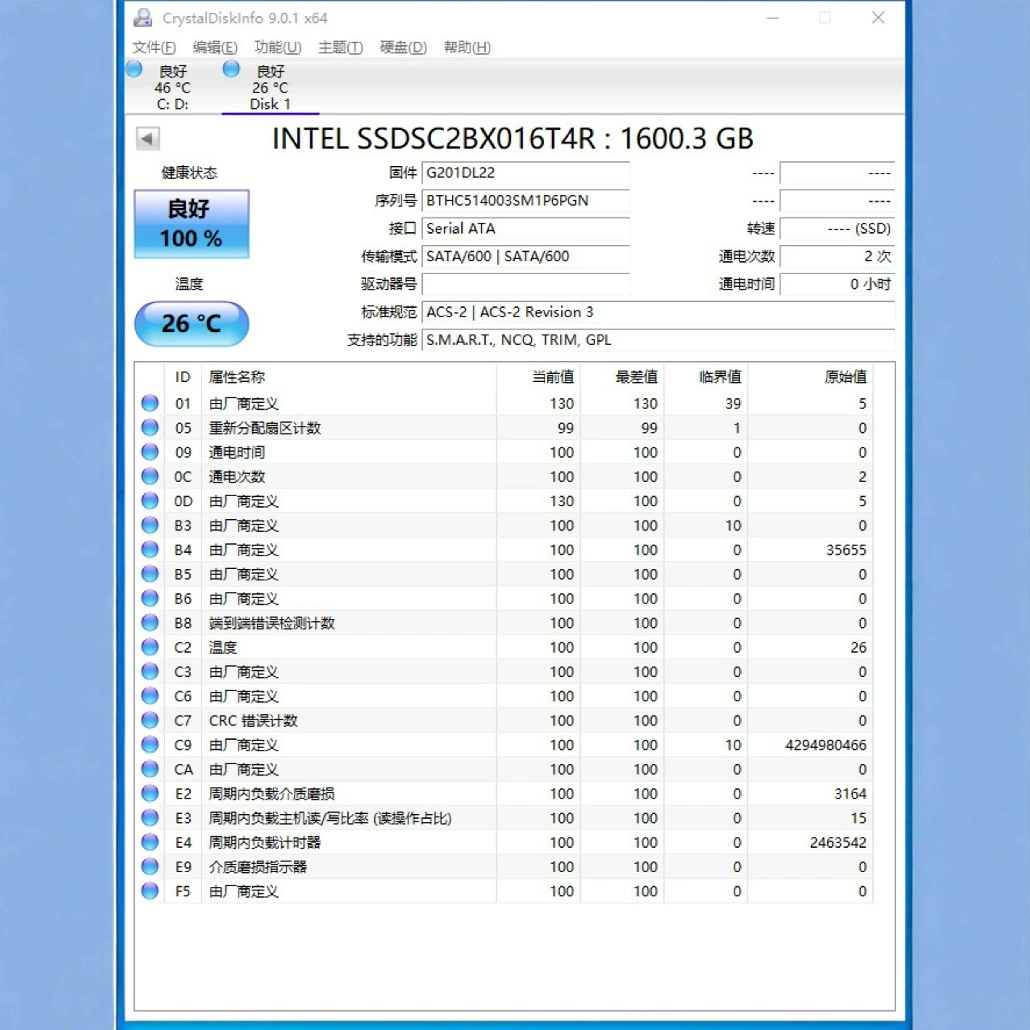Click the ID column header
This screenshot has width=1030, height=1030.
183,377
